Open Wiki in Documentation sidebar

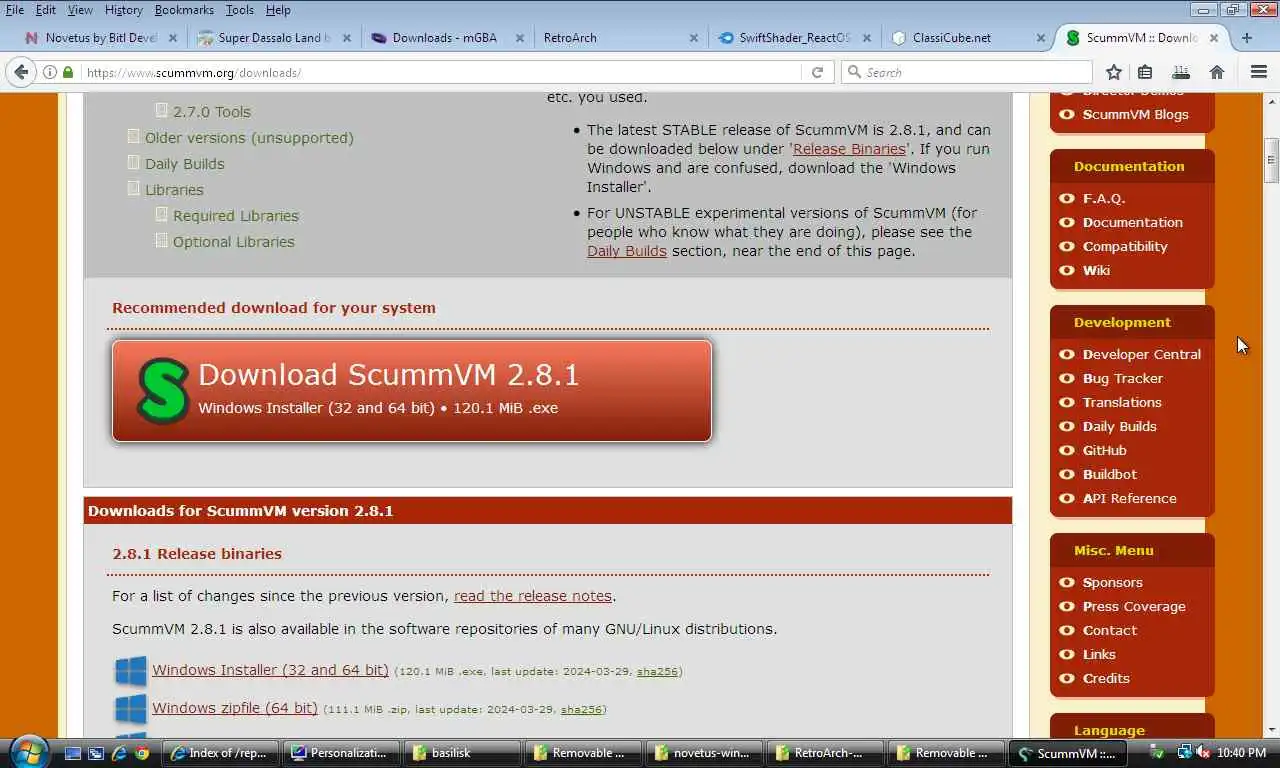point(1096,270)
